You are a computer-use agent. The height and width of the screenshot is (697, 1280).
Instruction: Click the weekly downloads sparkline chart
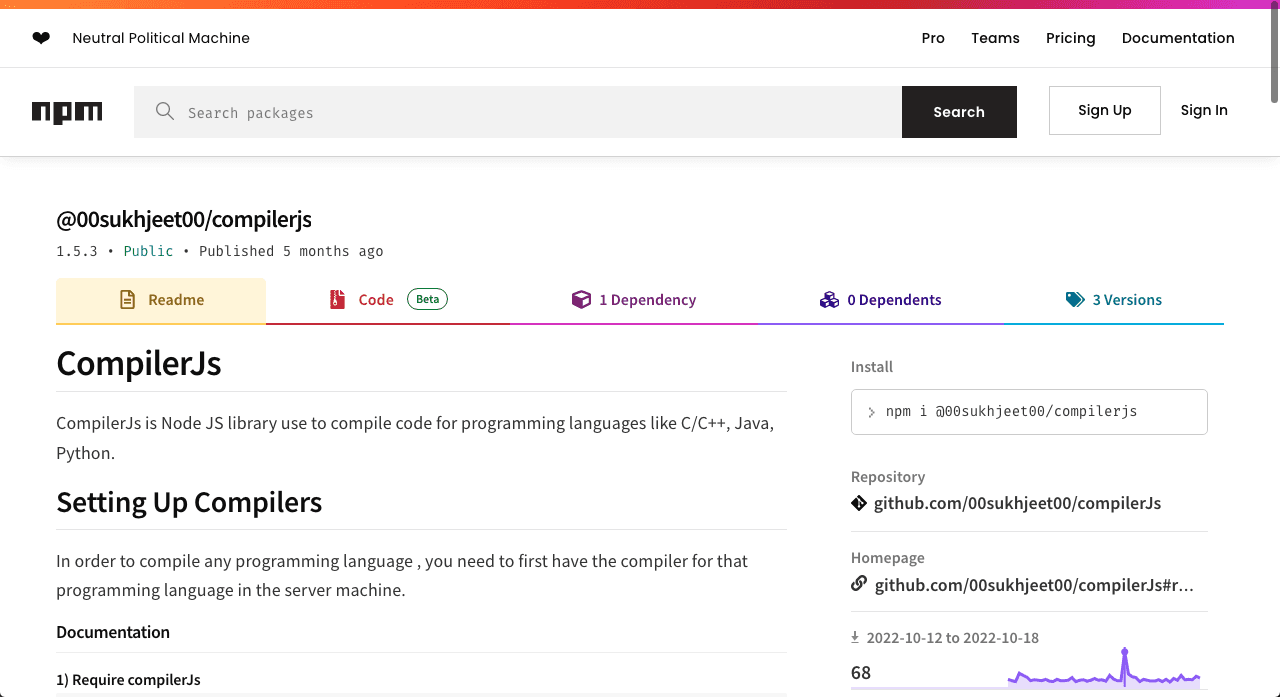[1104, 669]
